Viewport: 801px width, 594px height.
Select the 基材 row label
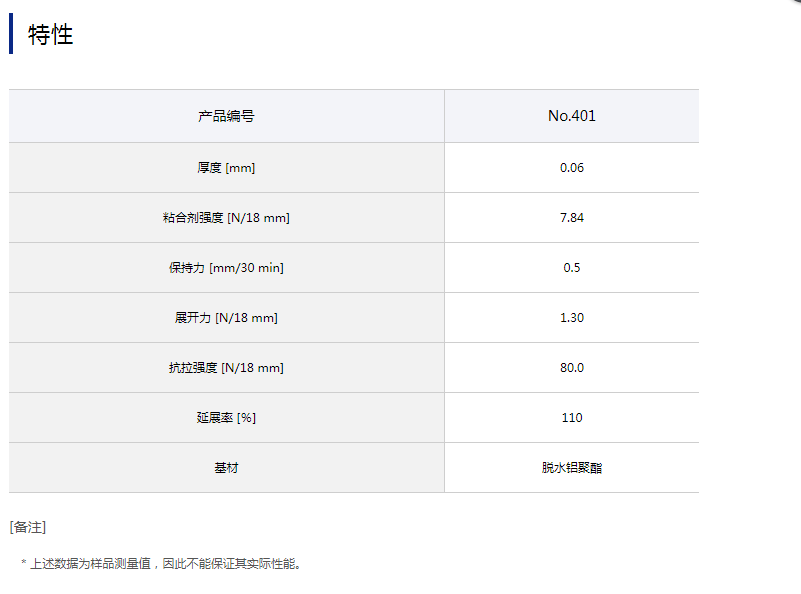pos(226,468)
